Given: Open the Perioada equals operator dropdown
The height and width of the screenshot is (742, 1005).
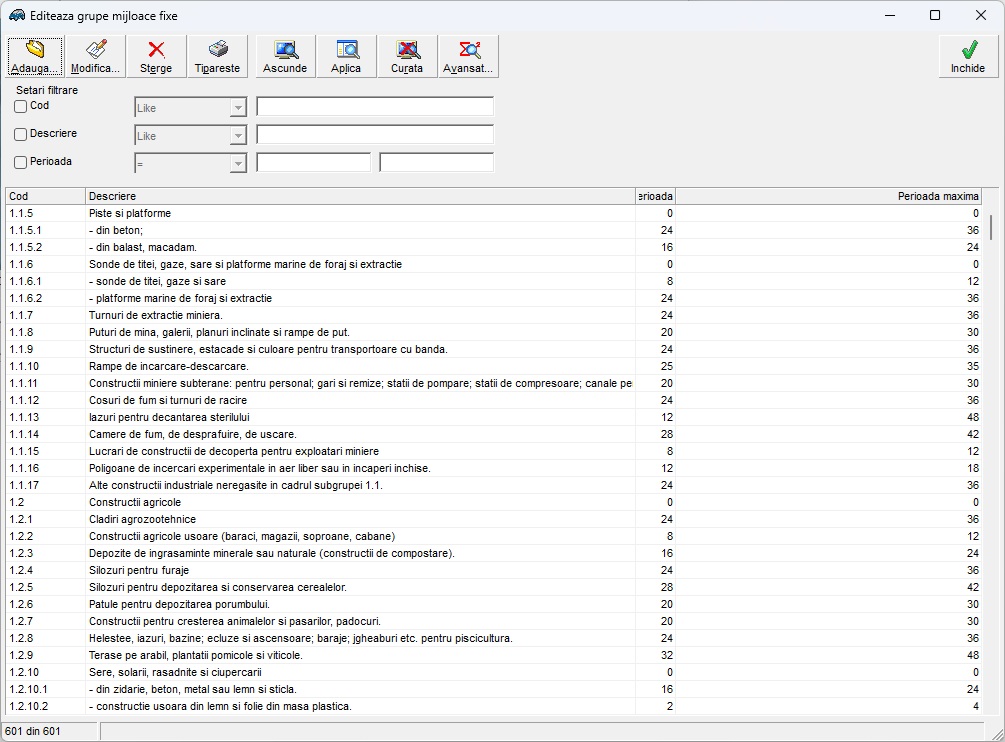Looking at the screenshot, I should [x=238, y=164].
